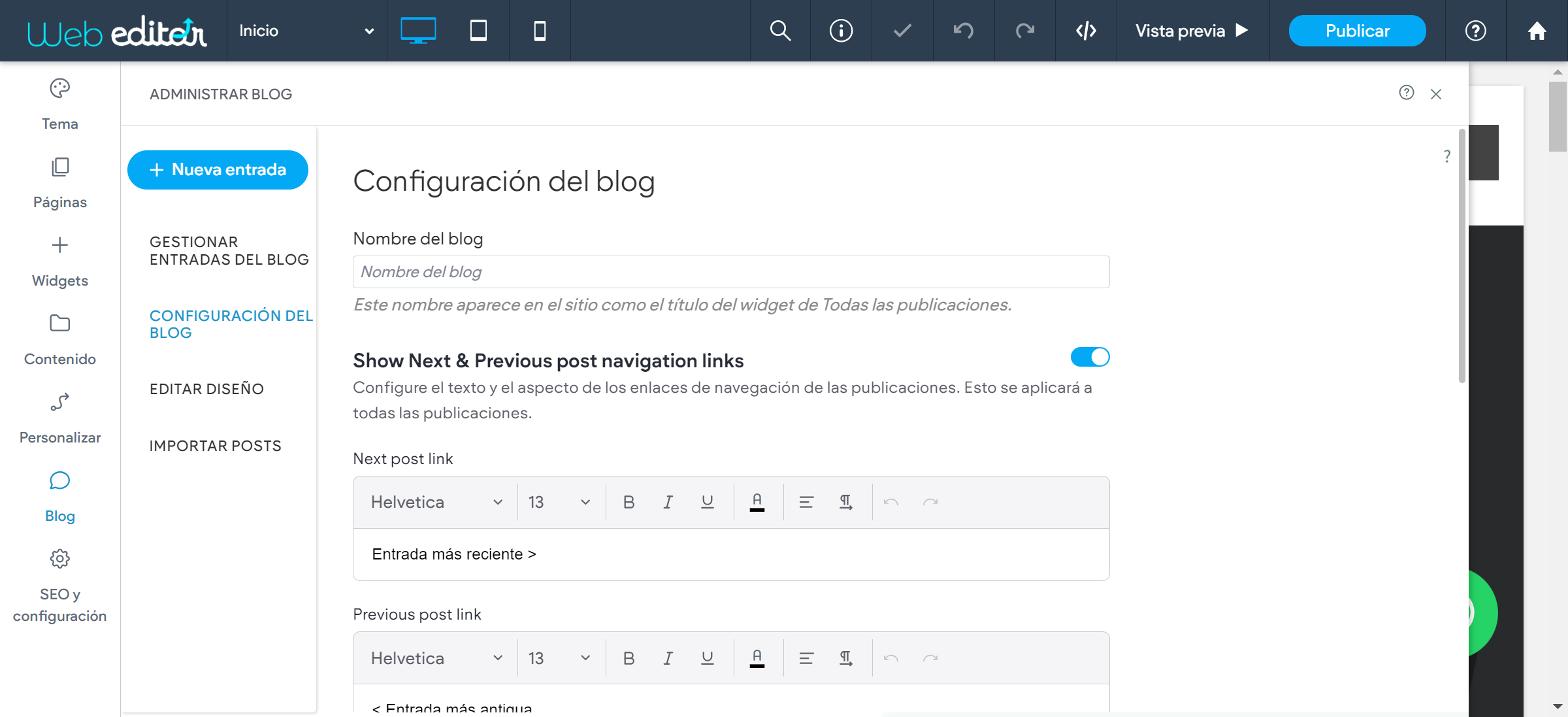Viewport: 1568px width, 717px height.
Task: Click the checkmark icon in top bar
Action: click(x=902, y=31)
